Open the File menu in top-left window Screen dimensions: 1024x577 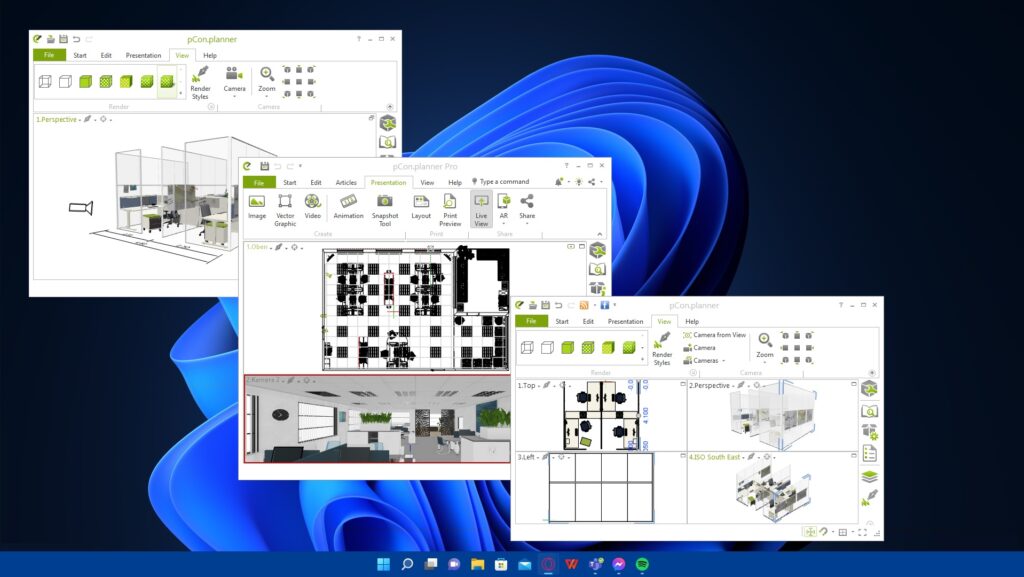(49, 55)
